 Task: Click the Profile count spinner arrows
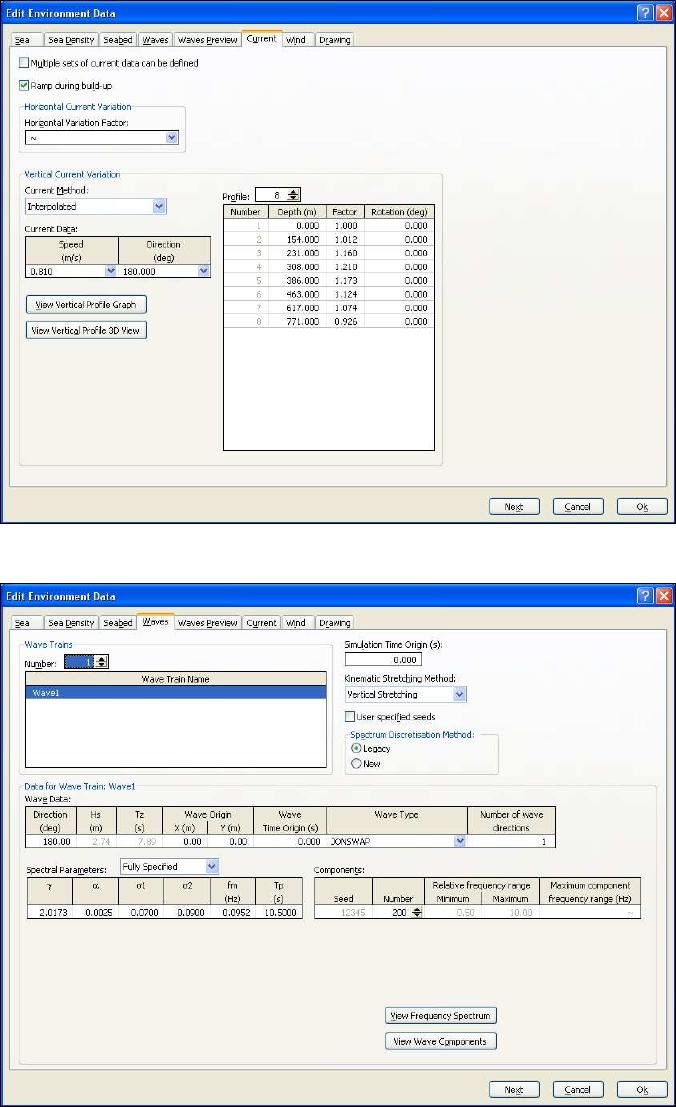[294, 195]
